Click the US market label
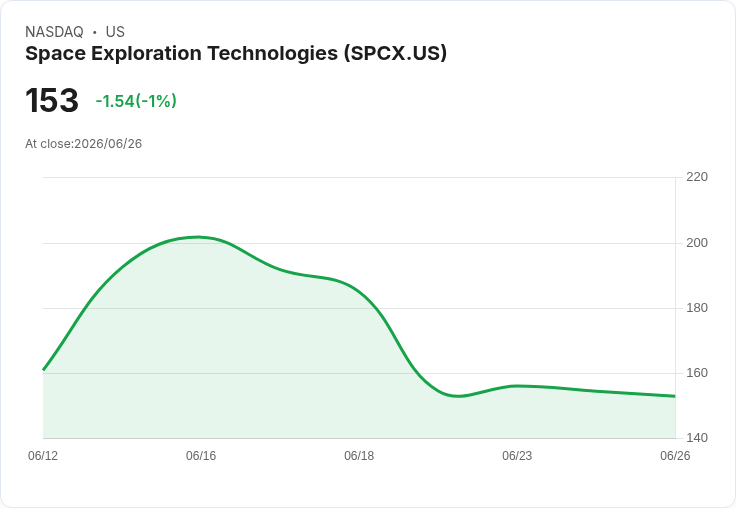This screenshot has width=736, height=508. click(115, 32)
